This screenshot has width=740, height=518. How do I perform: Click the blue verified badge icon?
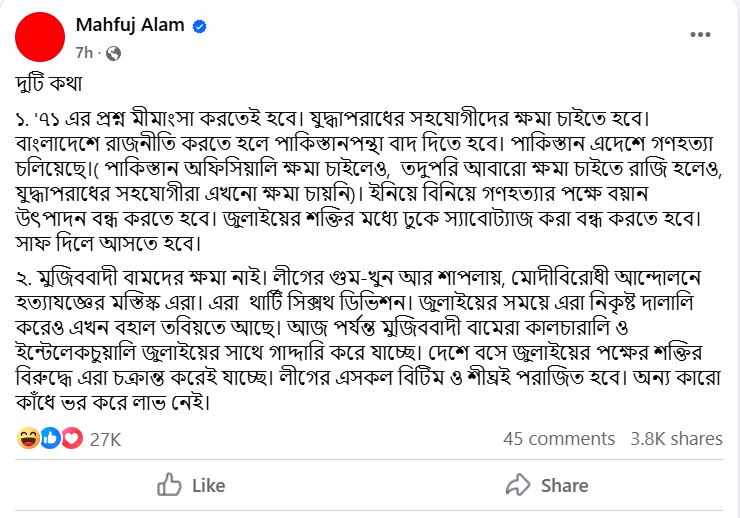tap(200, 26)
